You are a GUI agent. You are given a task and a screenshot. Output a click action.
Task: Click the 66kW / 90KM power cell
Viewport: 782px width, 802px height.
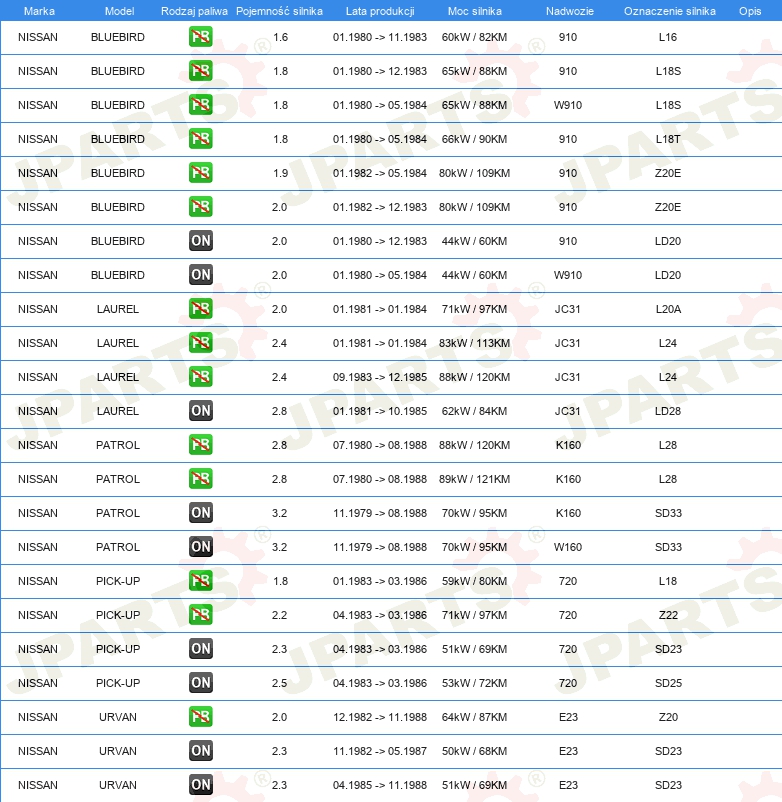tap(474, 139)
